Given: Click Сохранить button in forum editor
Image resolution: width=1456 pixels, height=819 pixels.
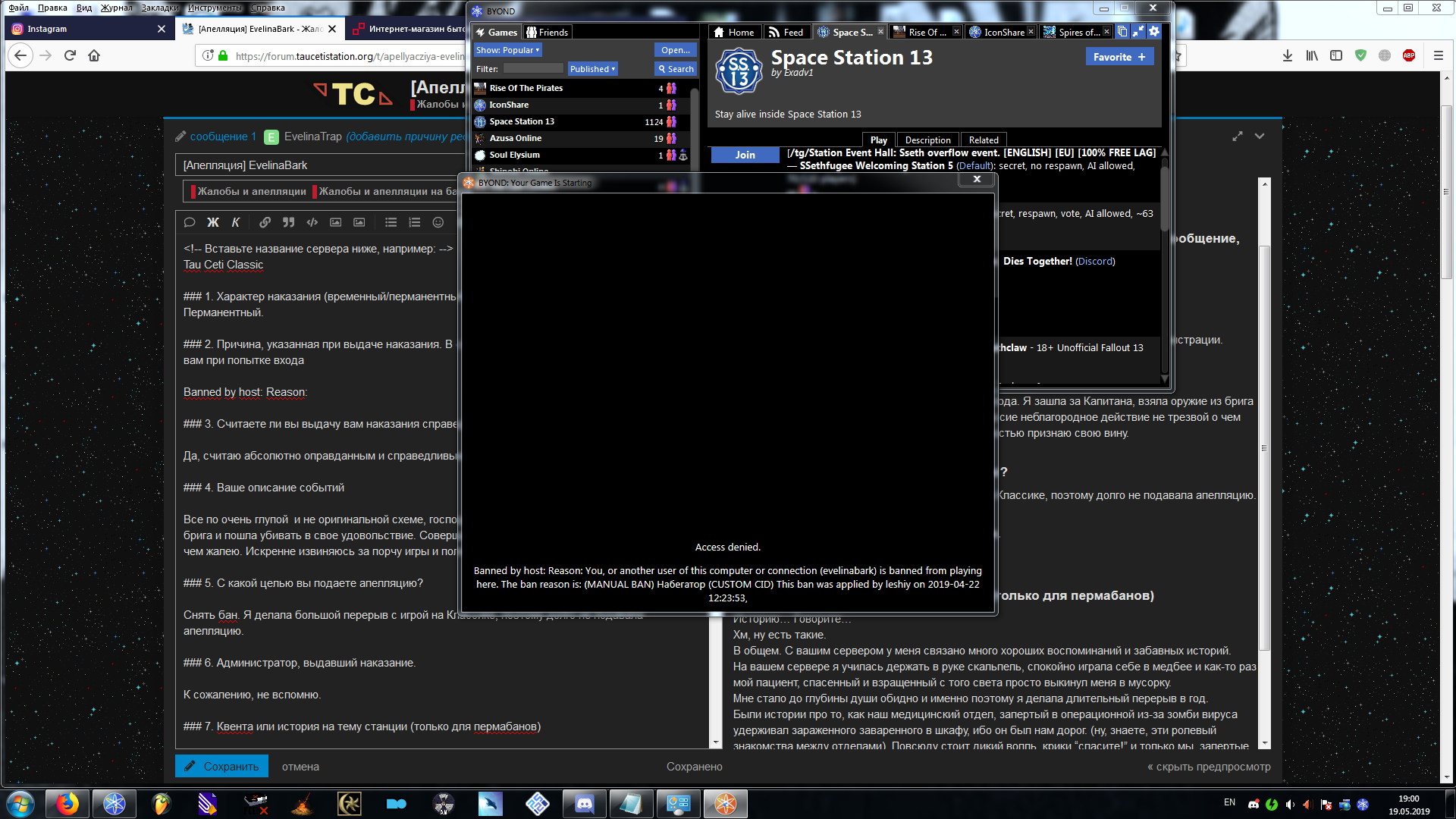Looking at the screenshot, I should coord(230,766).
